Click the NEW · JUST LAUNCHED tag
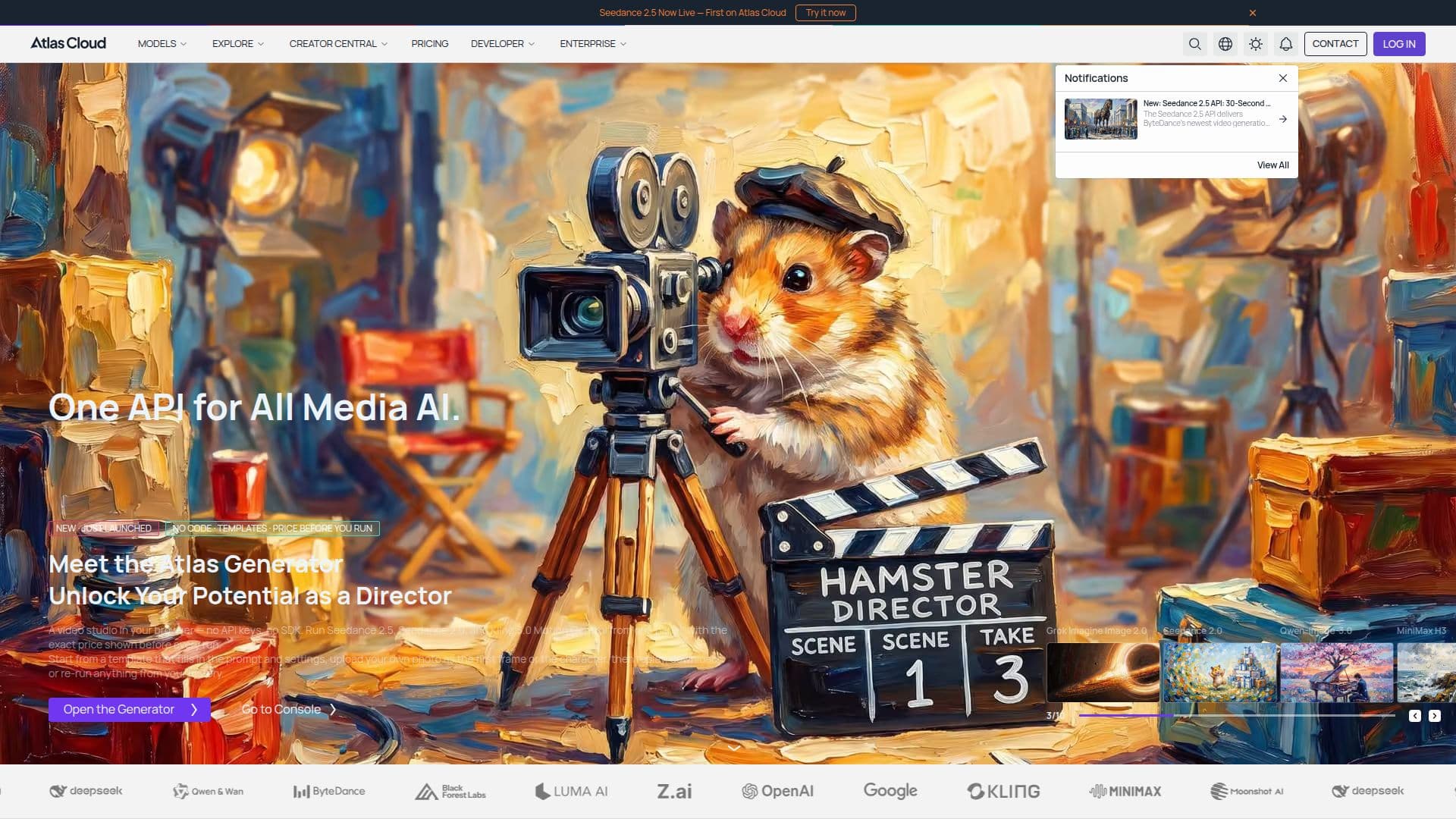1456x819 pixels. pyautogui.click(x=104, y=529)
